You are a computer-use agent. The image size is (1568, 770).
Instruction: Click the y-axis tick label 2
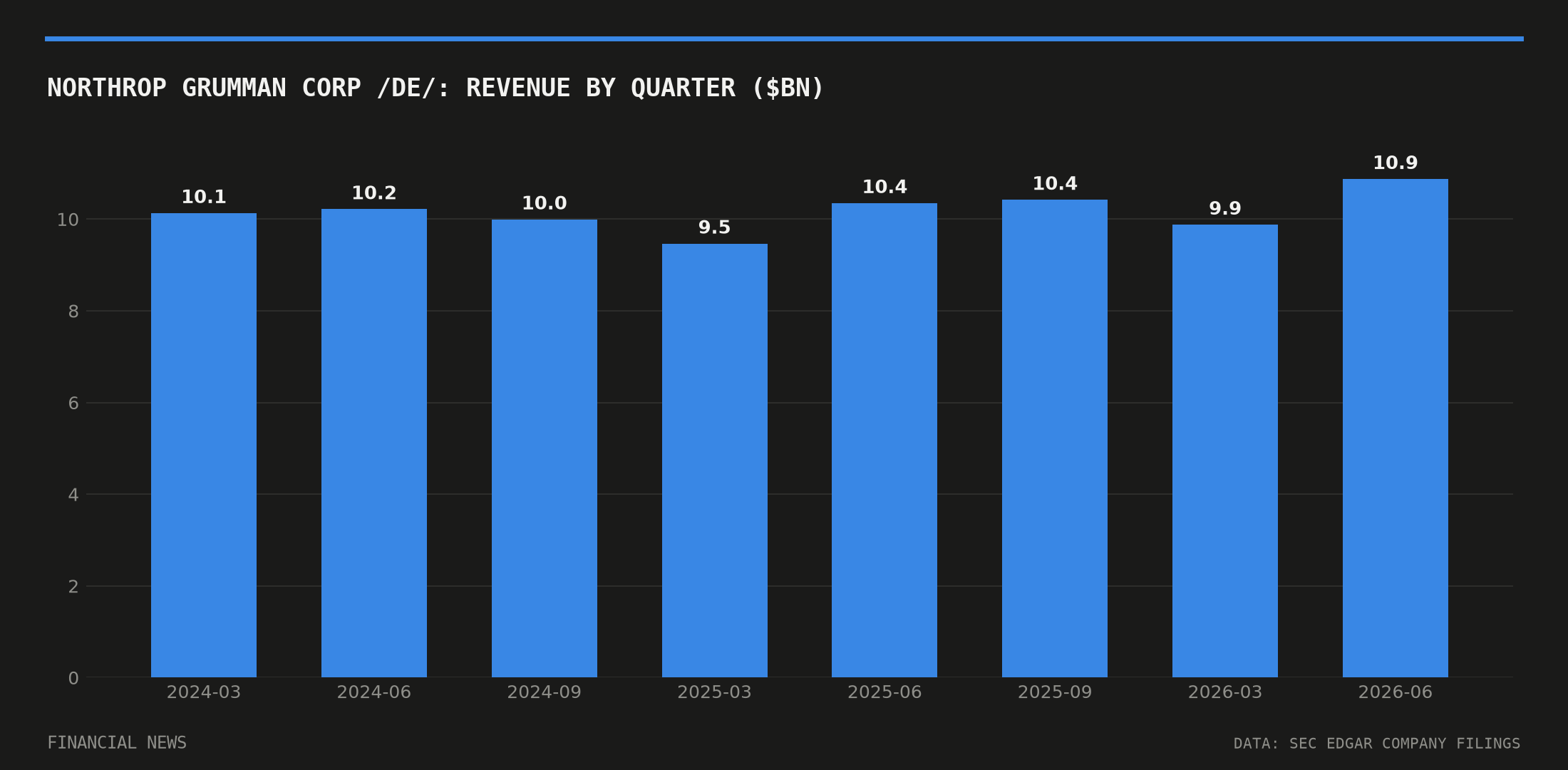73,587
